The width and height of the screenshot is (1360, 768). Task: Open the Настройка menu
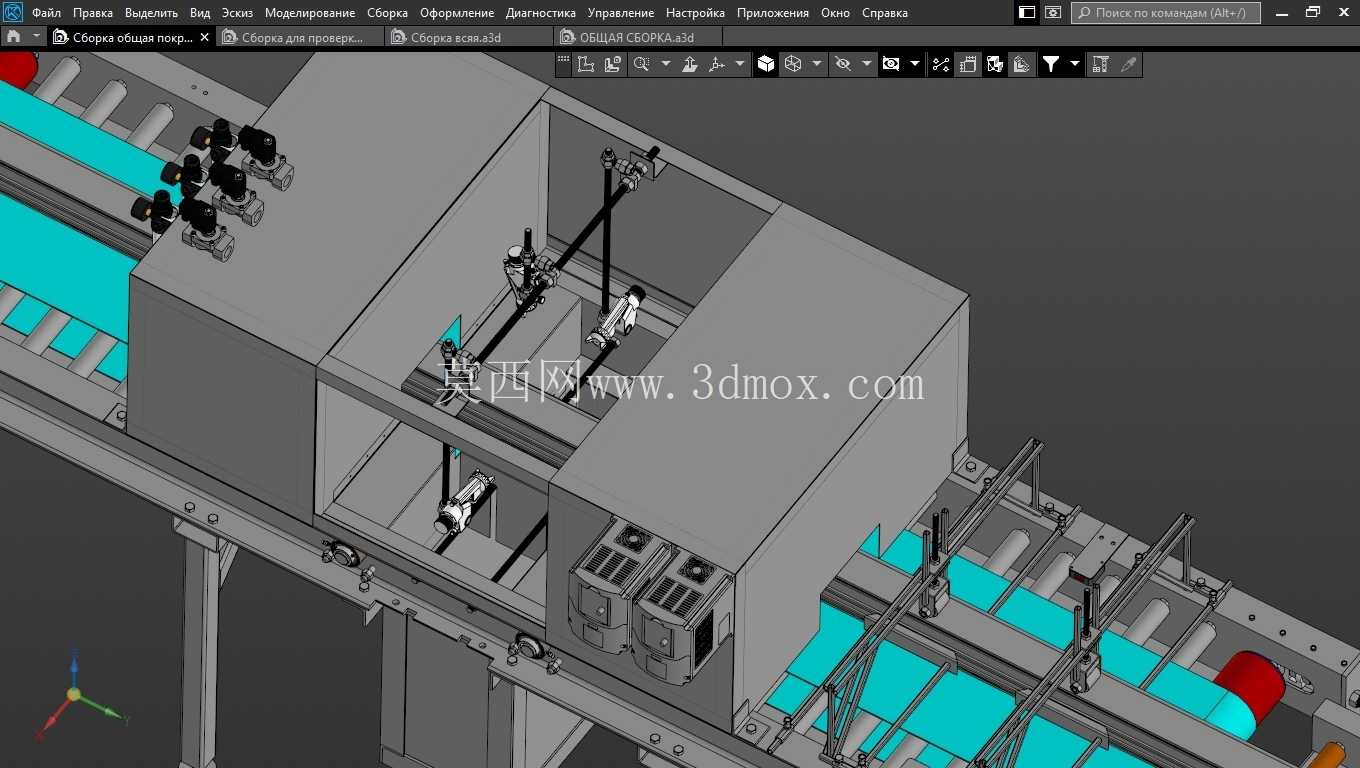tap(695, 13)
